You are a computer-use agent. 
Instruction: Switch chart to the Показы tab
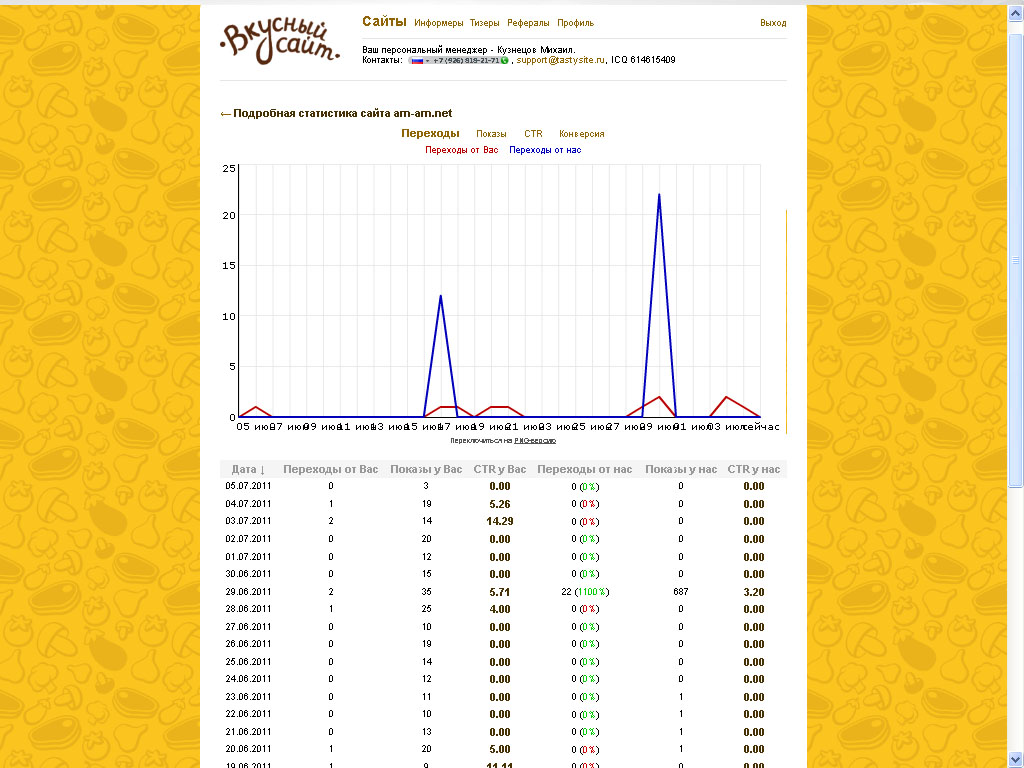491,134
